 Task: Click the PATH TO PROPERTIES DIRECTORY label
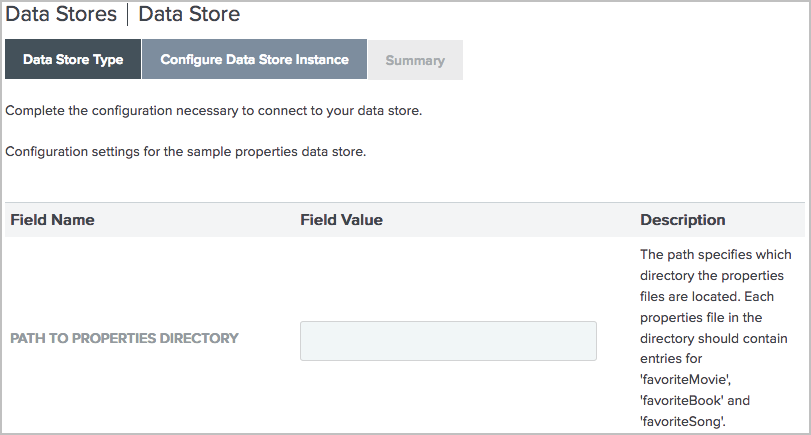tap(124, 339)
